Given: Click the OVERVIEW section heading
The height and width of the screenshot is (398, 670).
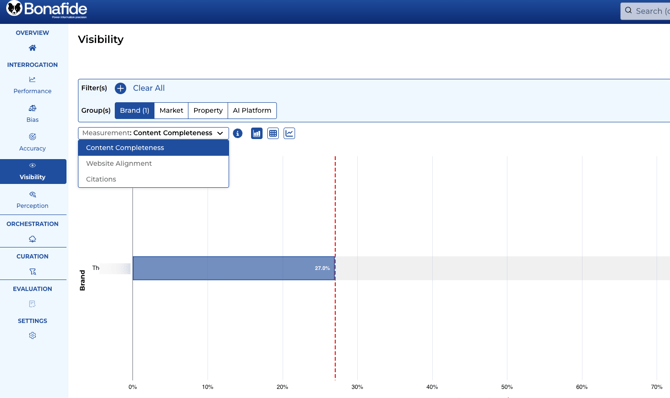Looking at the screenshot, I should pos(32,33).
